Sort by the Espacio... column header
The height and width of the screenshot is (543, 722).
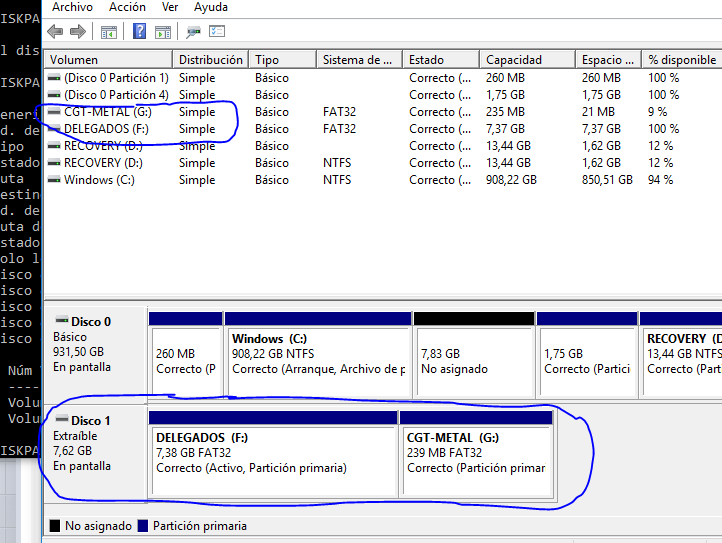coord(608,60)
